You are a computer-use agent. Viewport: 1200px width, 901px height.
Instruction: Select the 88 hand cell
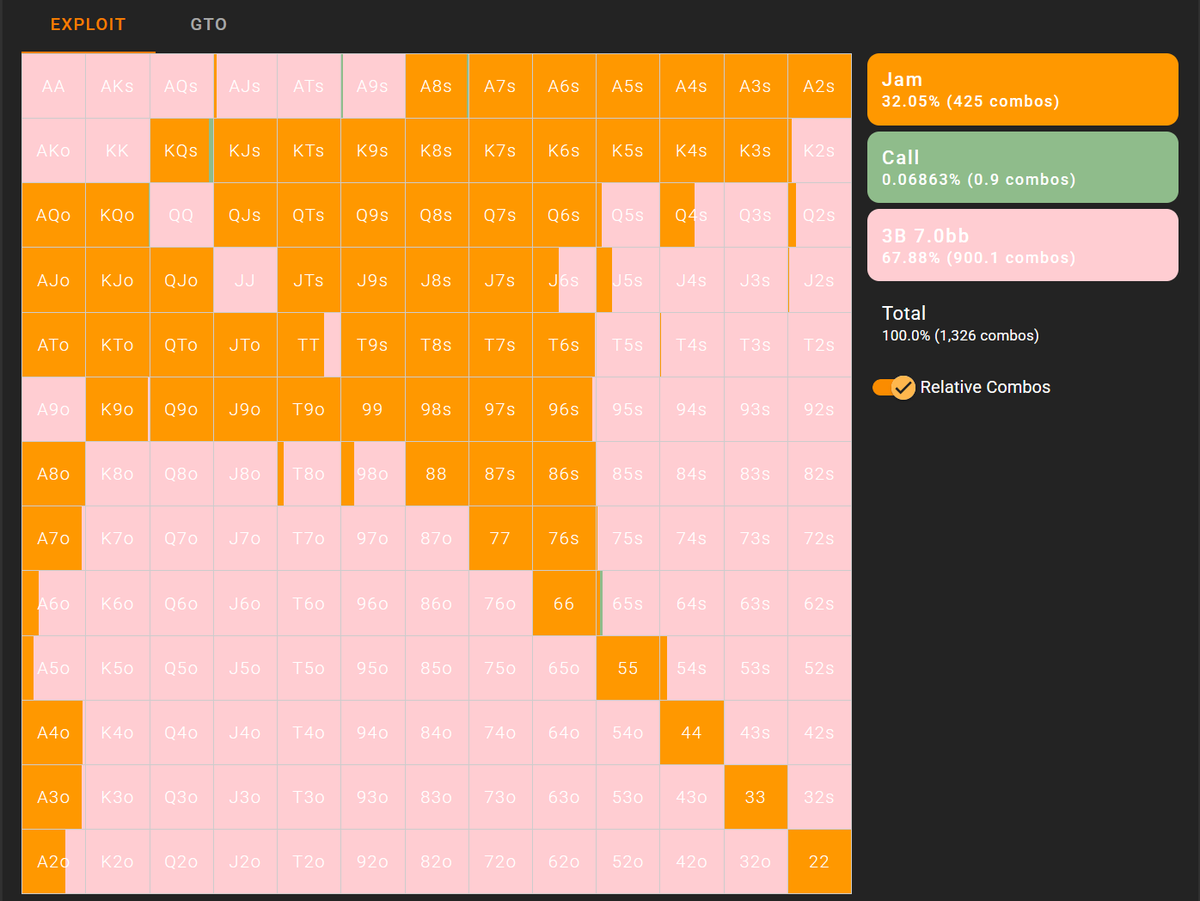436,474
